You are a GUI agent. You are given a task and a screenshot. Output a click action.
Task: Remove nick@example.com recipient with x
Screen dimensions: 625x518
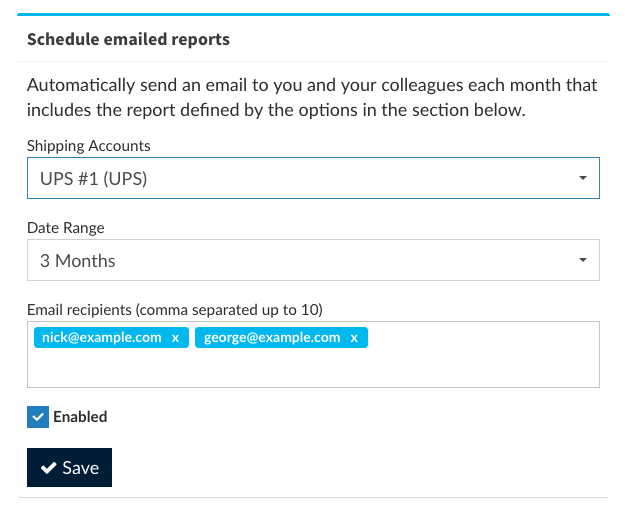(x=175, y=338)
